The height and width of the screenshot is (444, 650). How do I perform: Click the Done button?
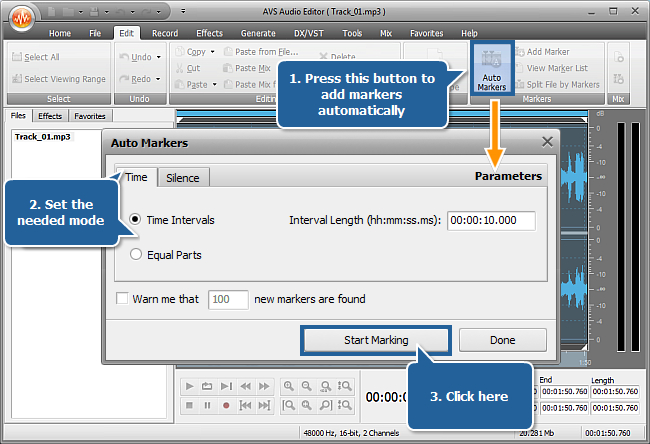pos(502,340)
